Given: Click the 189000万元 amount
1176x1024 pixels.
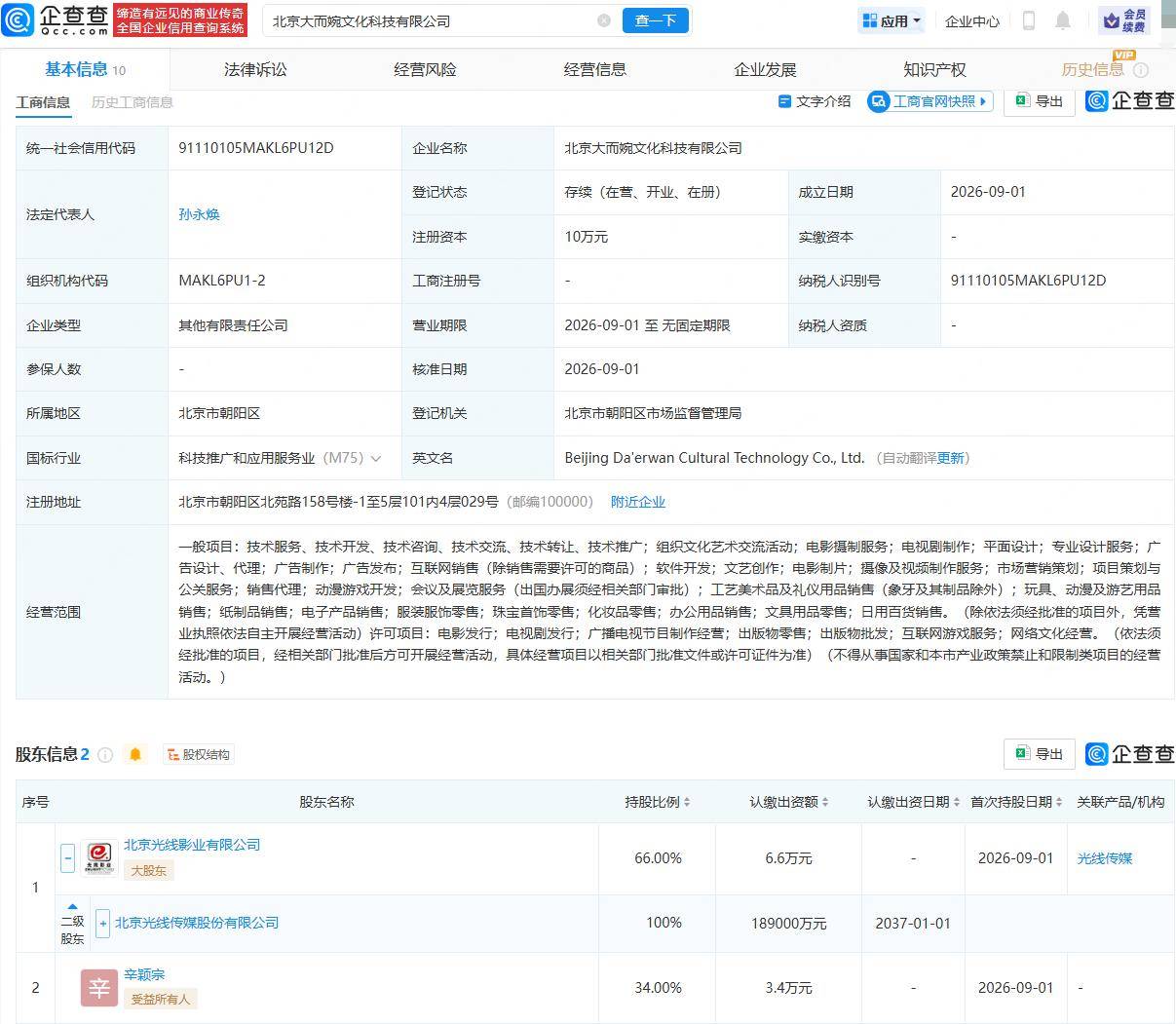Looking at the screenshot, I should point(788,923).
